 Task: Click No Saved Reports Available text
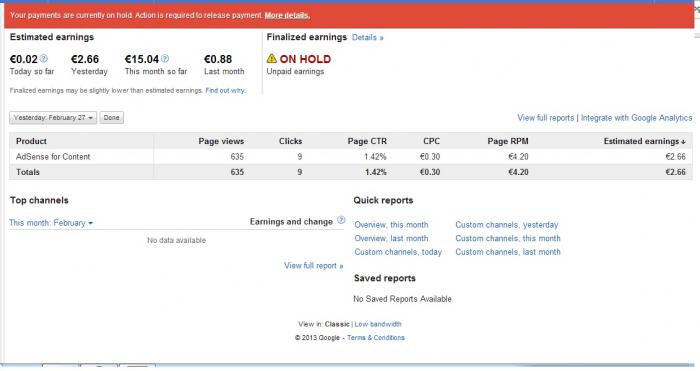coord(402,299)
